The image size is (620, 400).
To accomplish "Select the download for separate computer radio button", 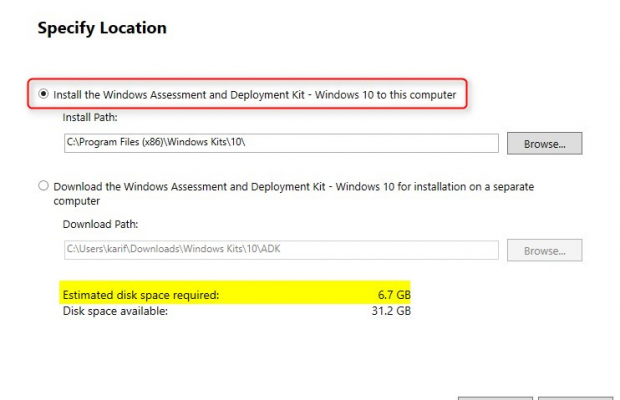I will (x=43, y=186).
